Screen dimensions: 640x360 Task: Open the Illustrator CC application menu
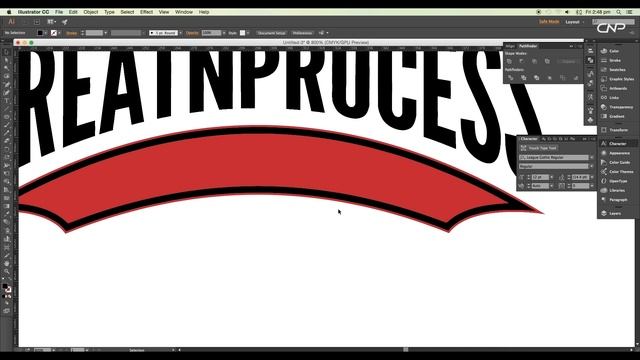pos(33,12)
